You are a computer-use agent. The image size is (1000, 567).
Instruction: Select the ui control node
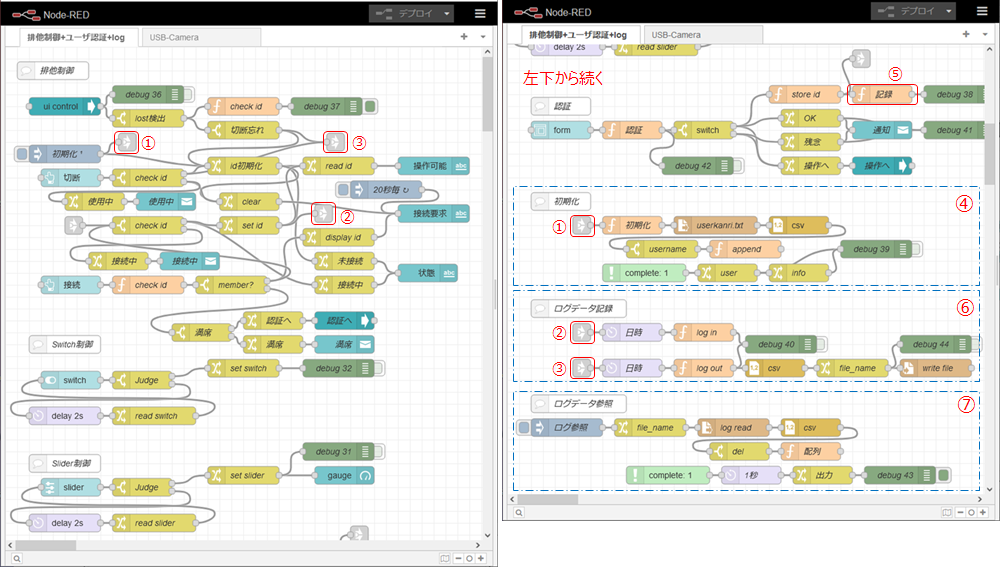coord(58,106)
